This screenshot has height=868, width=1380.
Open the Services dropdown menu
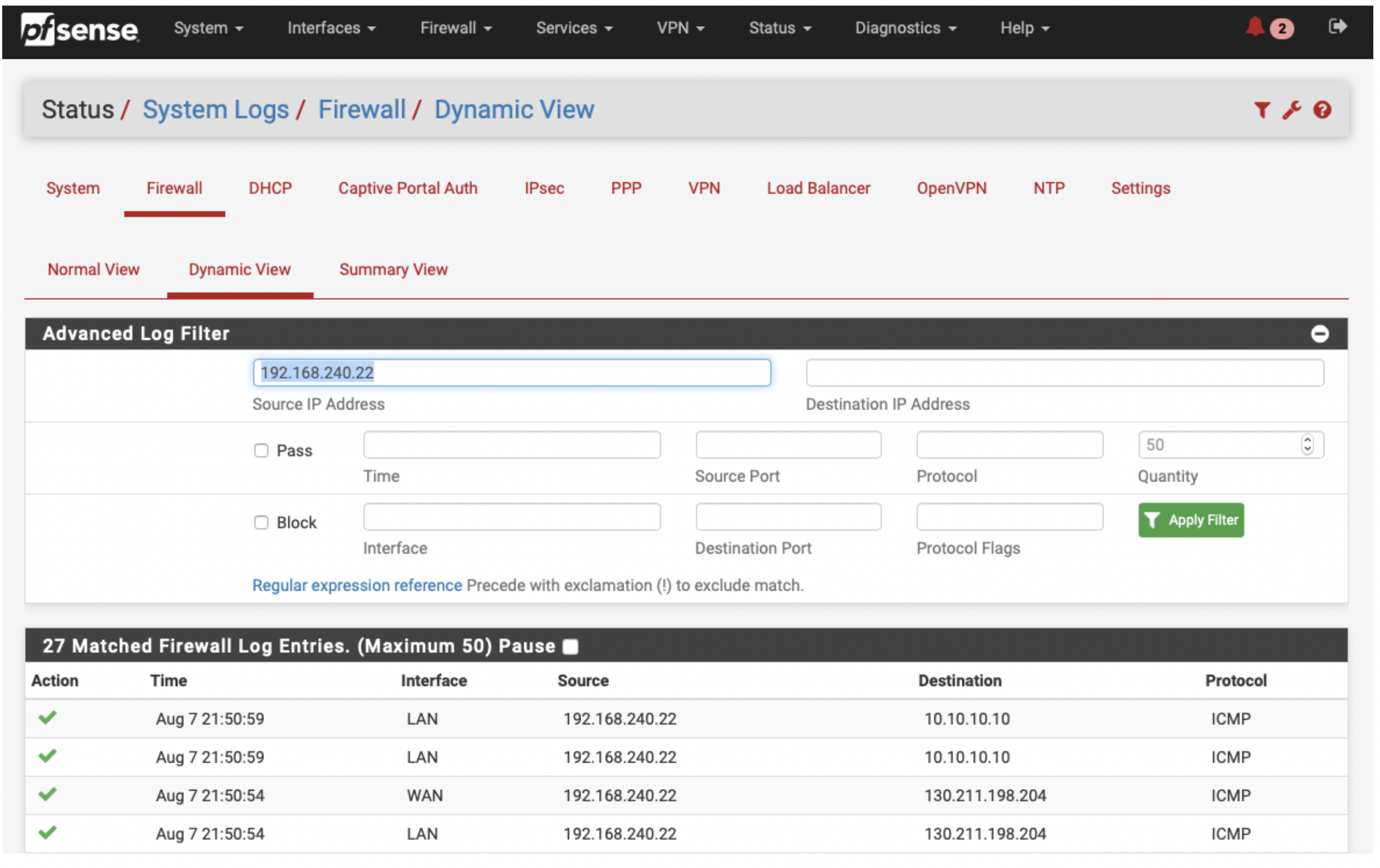[573, 28]
